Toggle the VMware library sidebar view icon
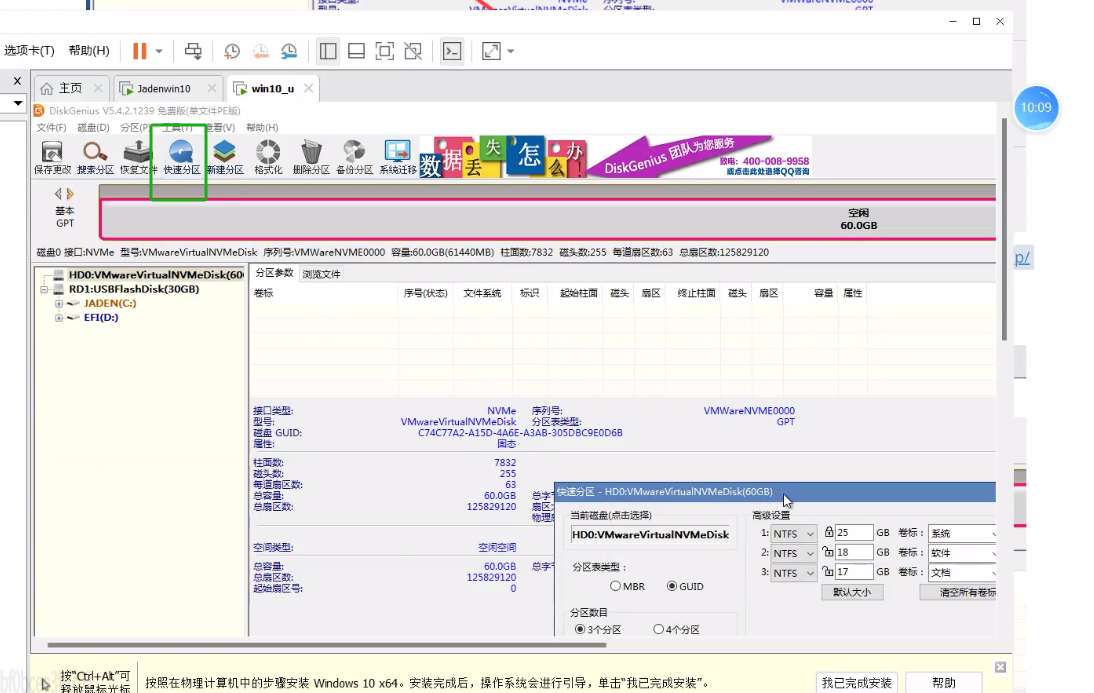The image size is (1094, 693). 328,51
